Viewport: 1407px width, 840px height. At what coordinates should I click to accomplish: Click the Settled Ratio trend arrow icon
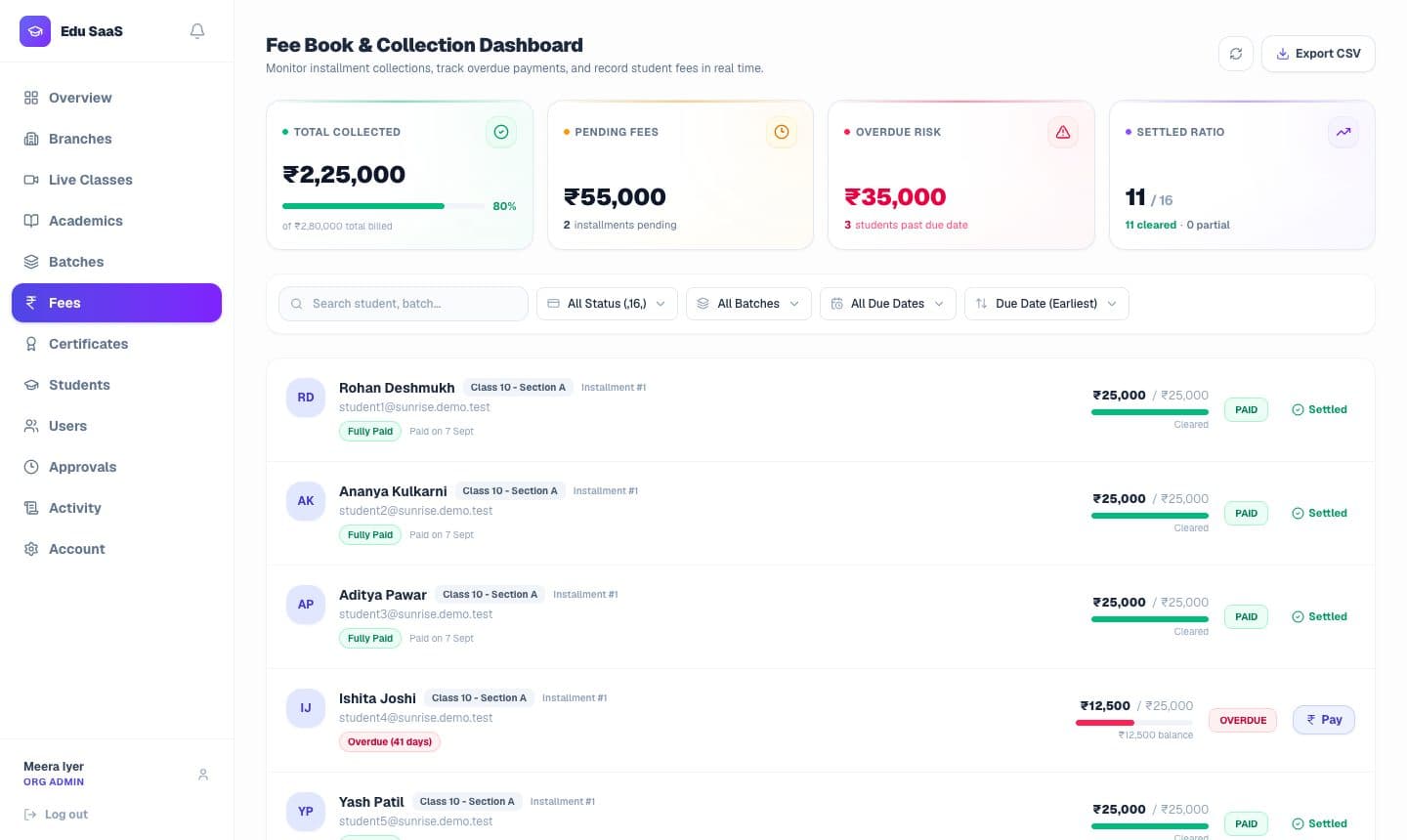1343,132
